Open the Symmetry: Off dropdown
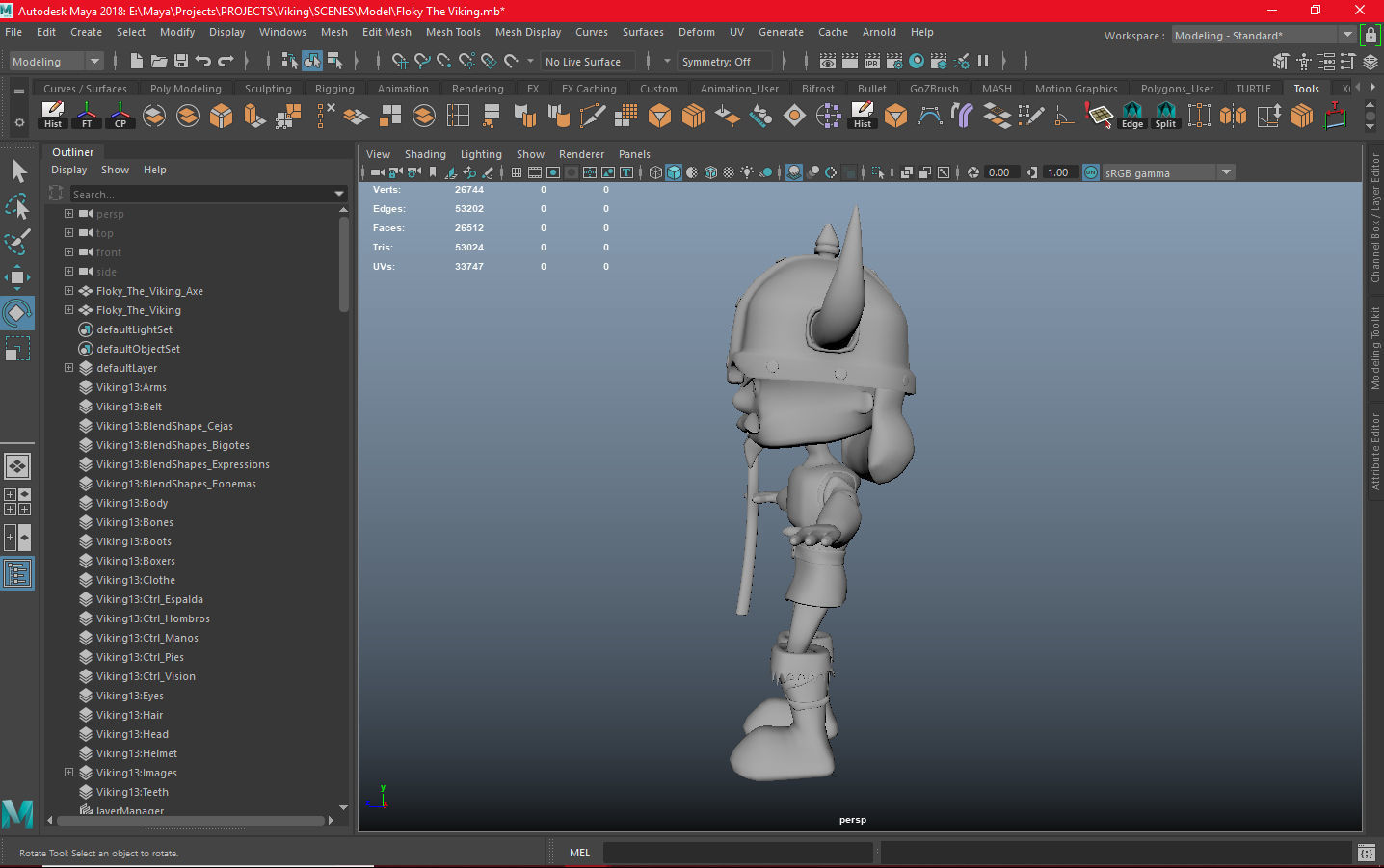 [726, 62]
